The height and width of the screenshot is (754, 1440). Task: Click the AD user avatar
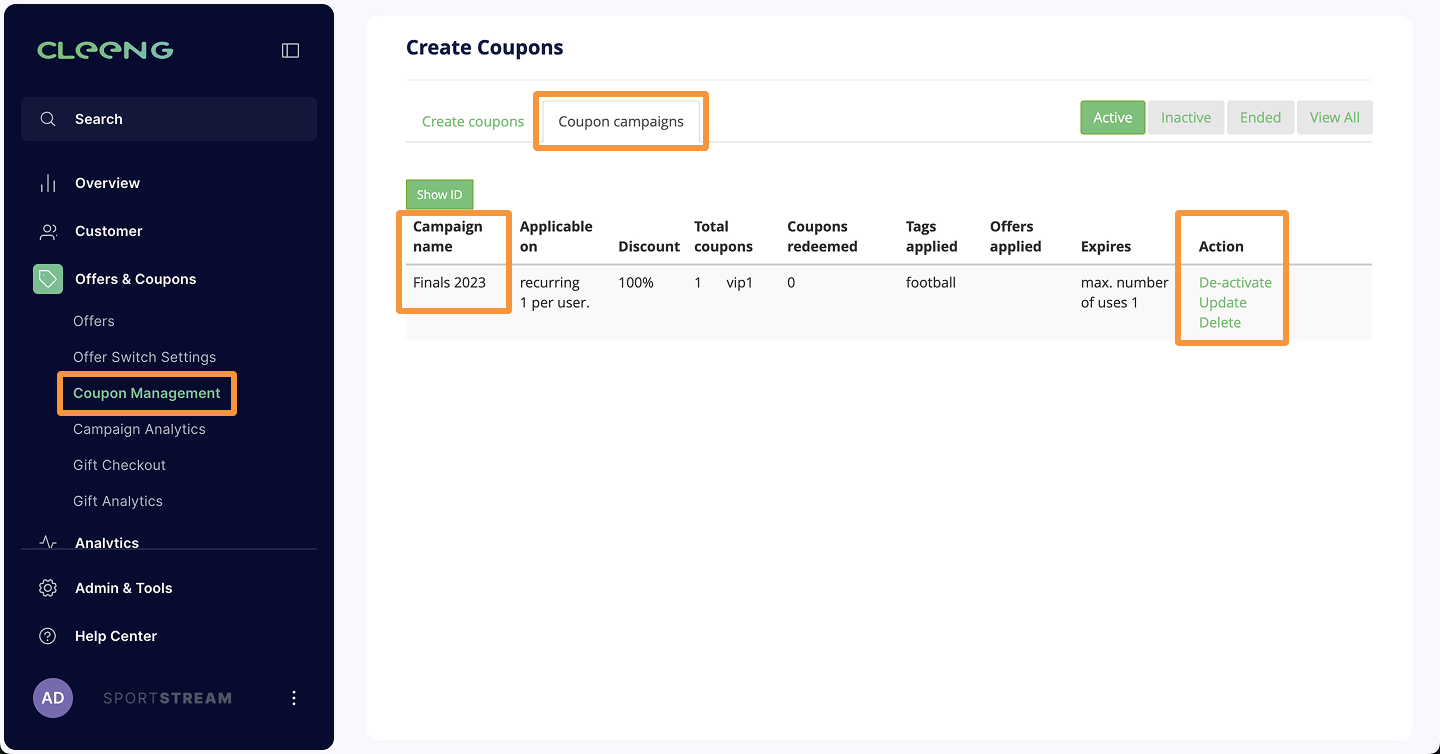pyautogui.click(x=53, y=698)
